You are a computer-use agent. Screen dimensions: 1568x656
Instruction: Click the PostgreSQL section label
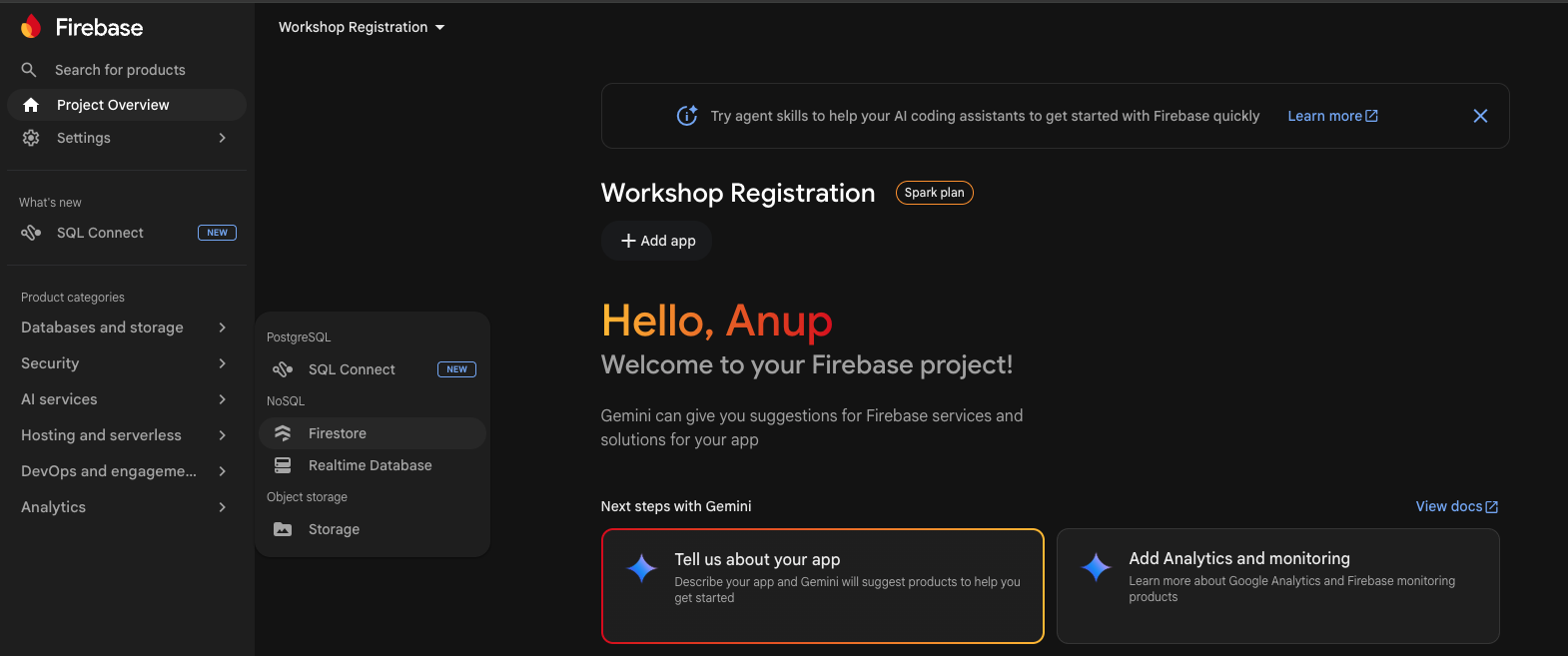[x=299, y=337]
